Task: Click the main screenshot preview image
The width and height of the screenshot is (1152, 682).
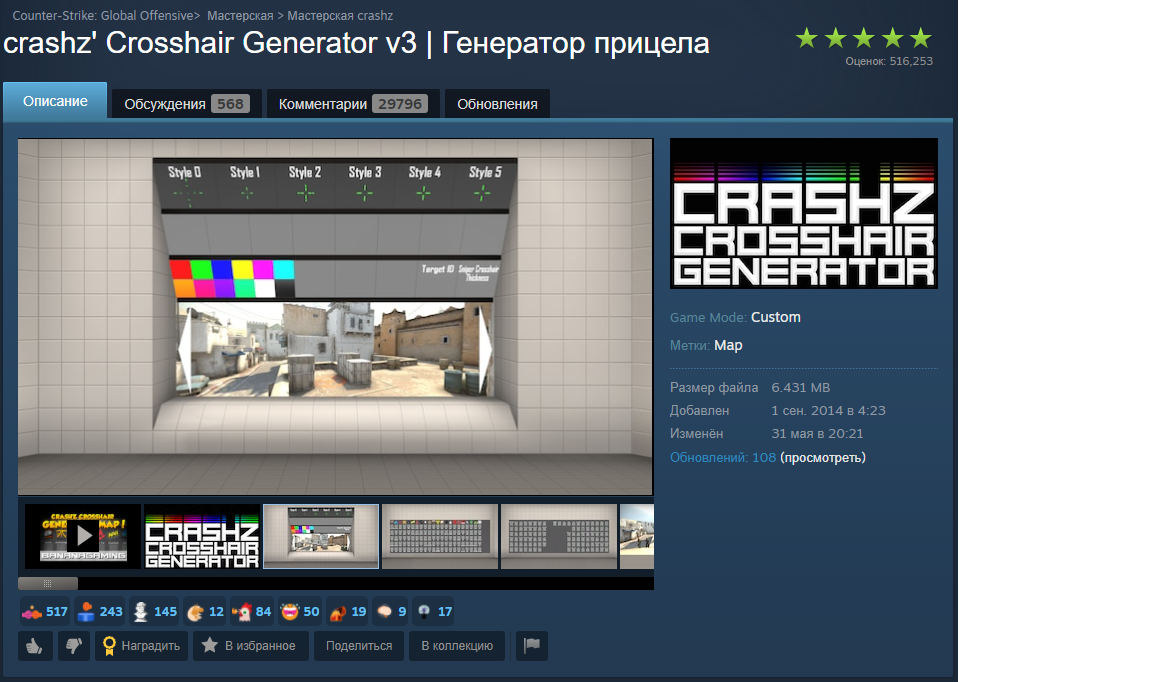Action: point(336,317)
